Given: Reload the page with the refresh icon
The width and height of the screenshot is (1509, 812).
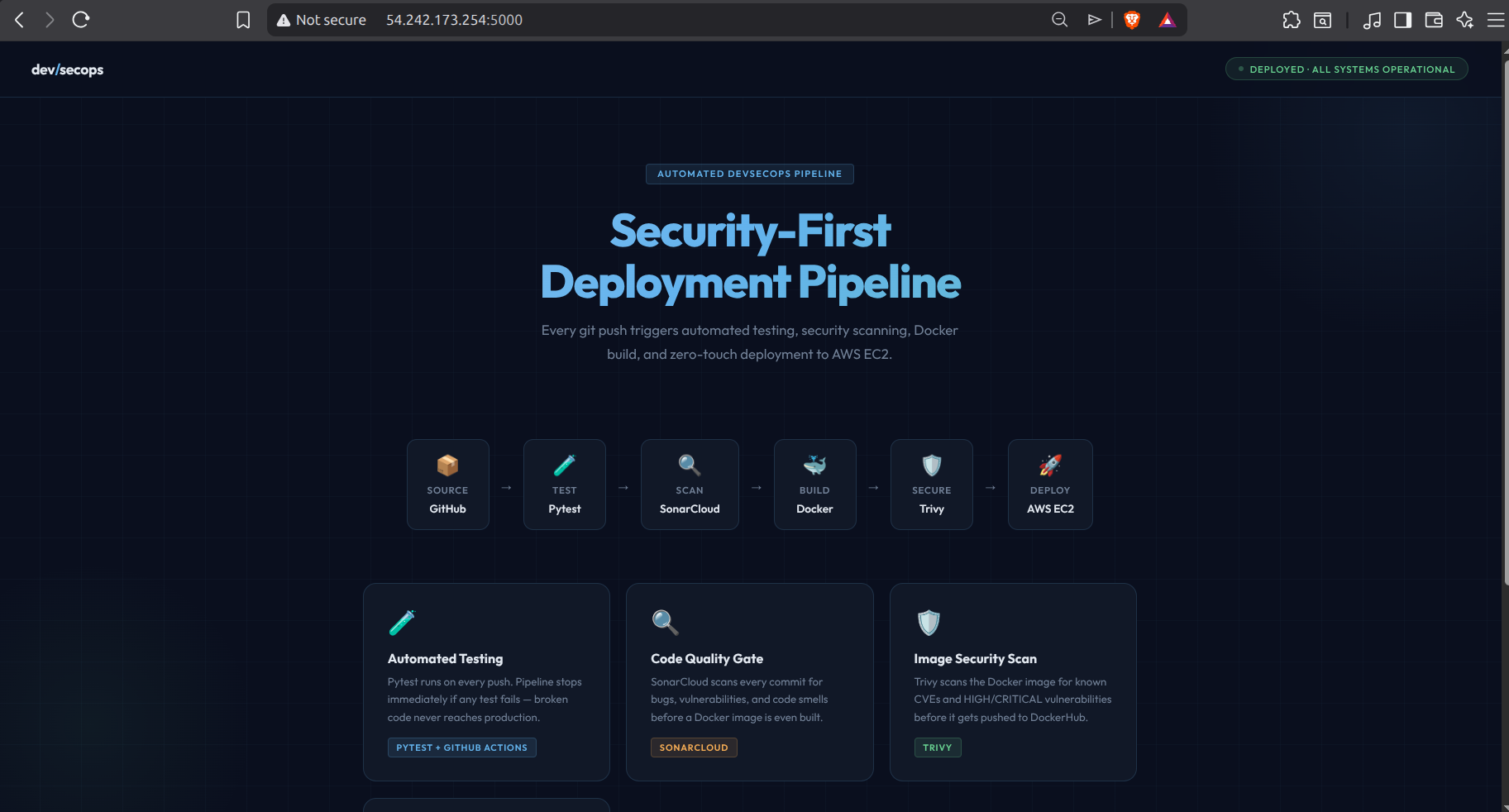Looking at the screenshot, I should [81, 20].
